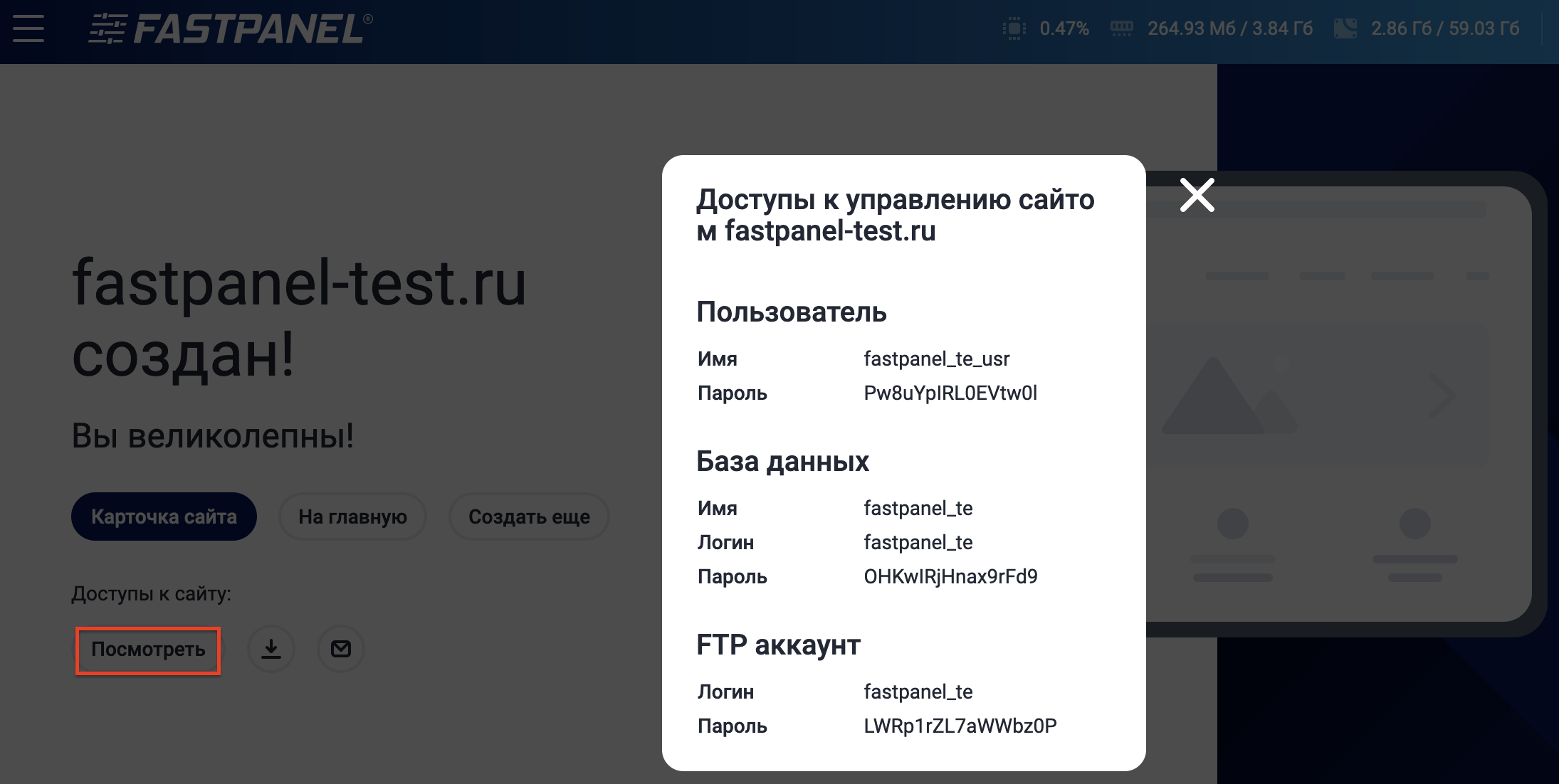Click the database Логин value fastpanel_te

918,543
